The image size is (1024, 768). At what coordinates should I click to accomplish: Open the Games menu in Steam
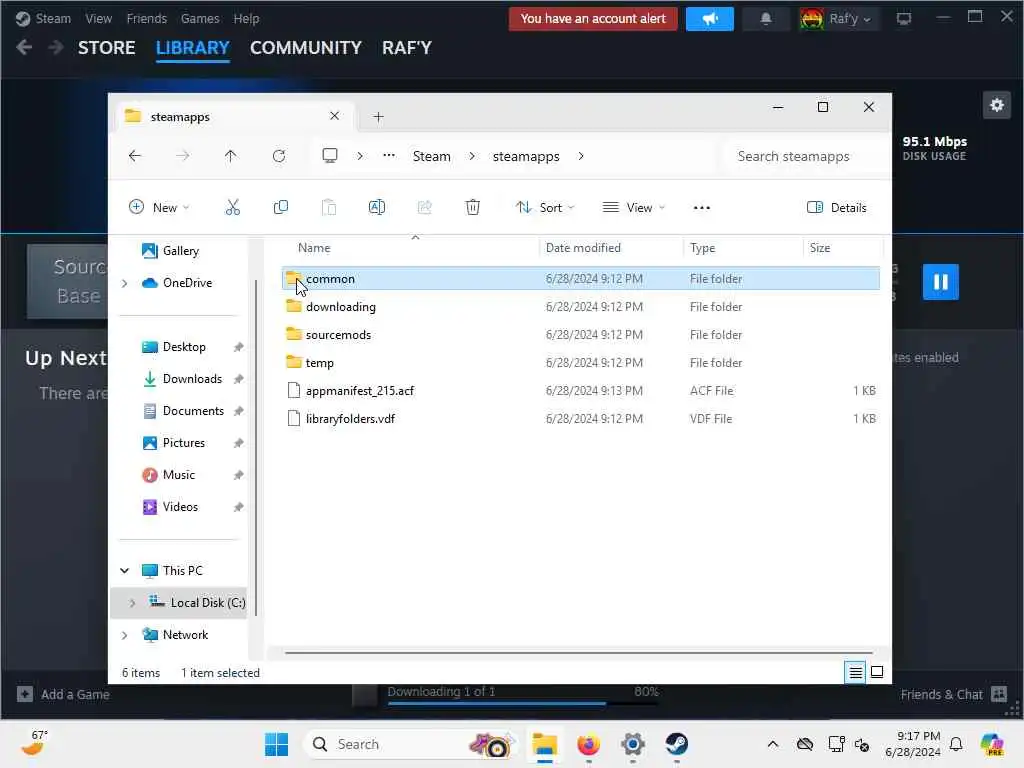coord(200,19)
